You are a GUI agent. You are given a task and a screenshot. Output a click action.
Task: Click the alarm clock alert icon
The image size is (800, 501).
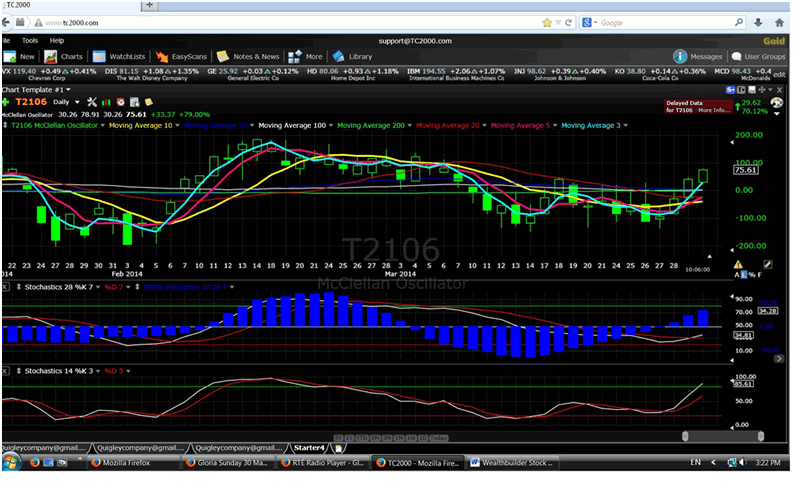pos(119,102)
